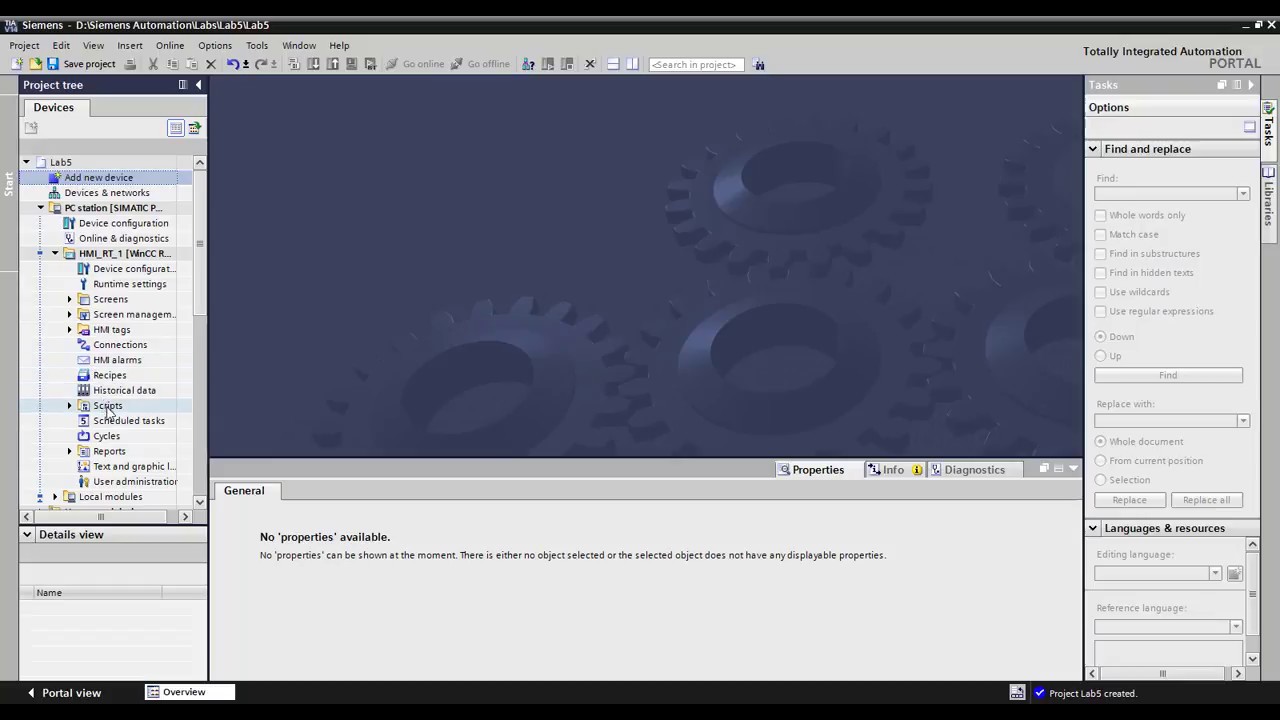Select the Whole document radio option

[x=1101, y=441]
